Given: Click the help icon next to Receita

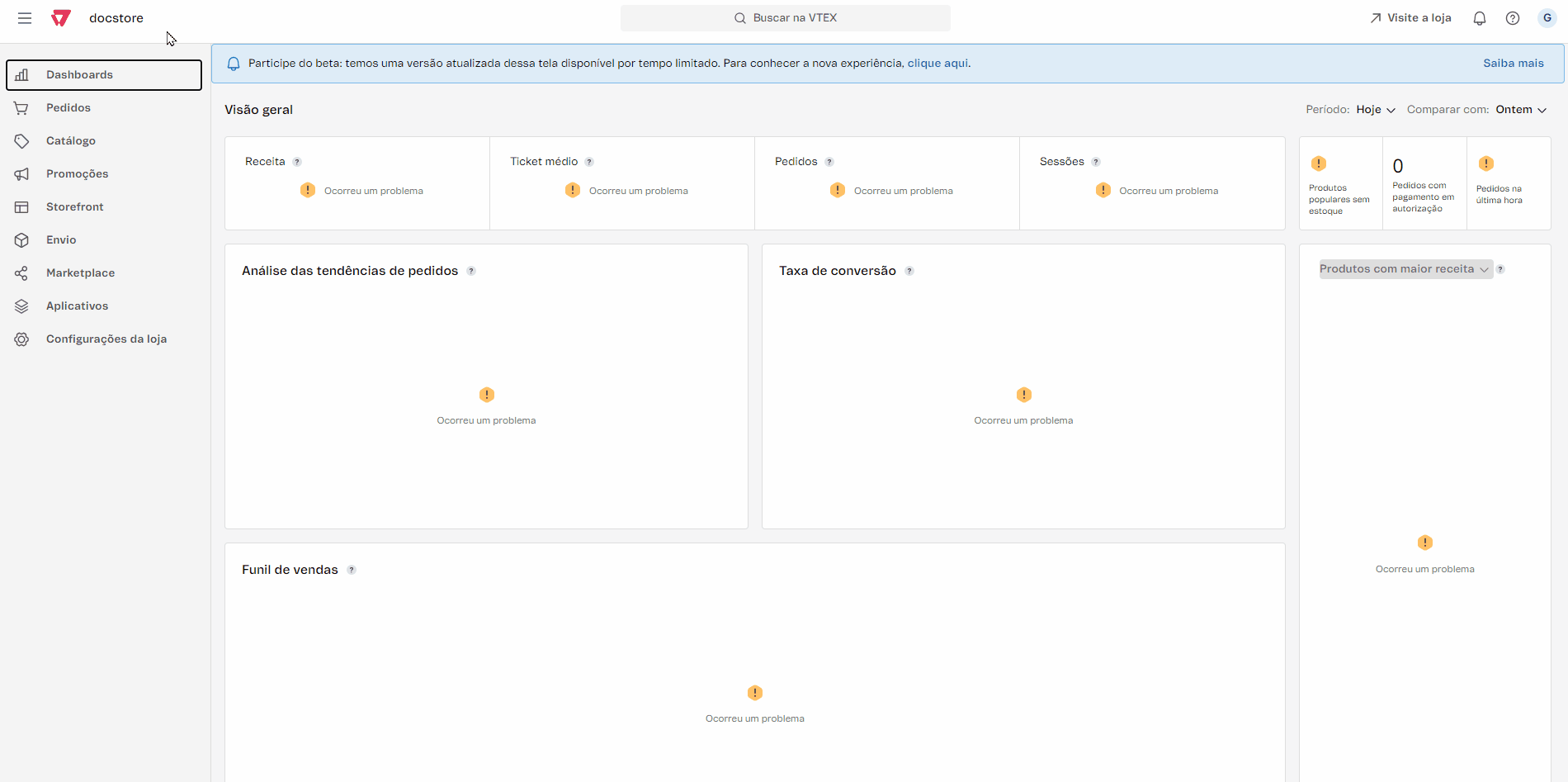Looking at the screenshot, I should point(297,162).
